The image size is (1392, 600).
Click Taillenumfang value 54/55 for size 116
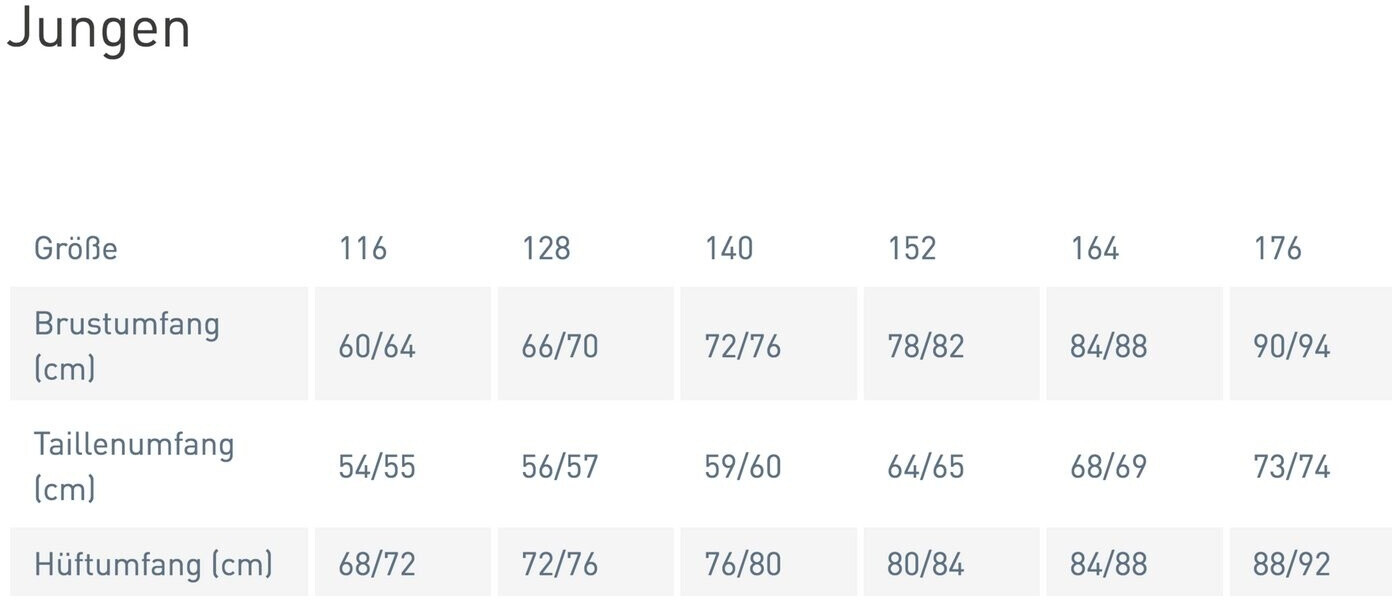click(x=377, y=466)
